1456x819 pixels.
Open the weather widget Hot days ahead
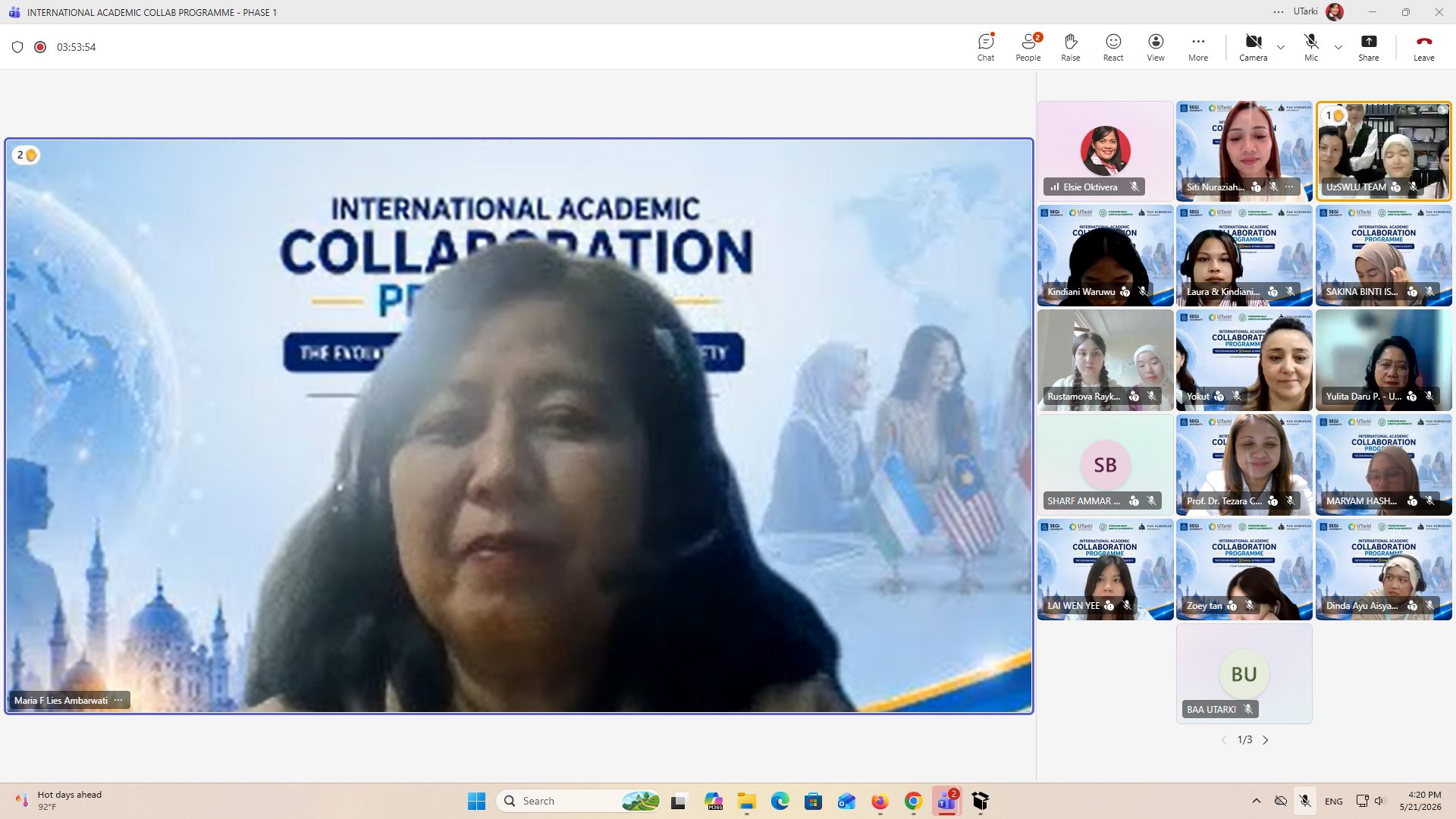coord(58,801)
